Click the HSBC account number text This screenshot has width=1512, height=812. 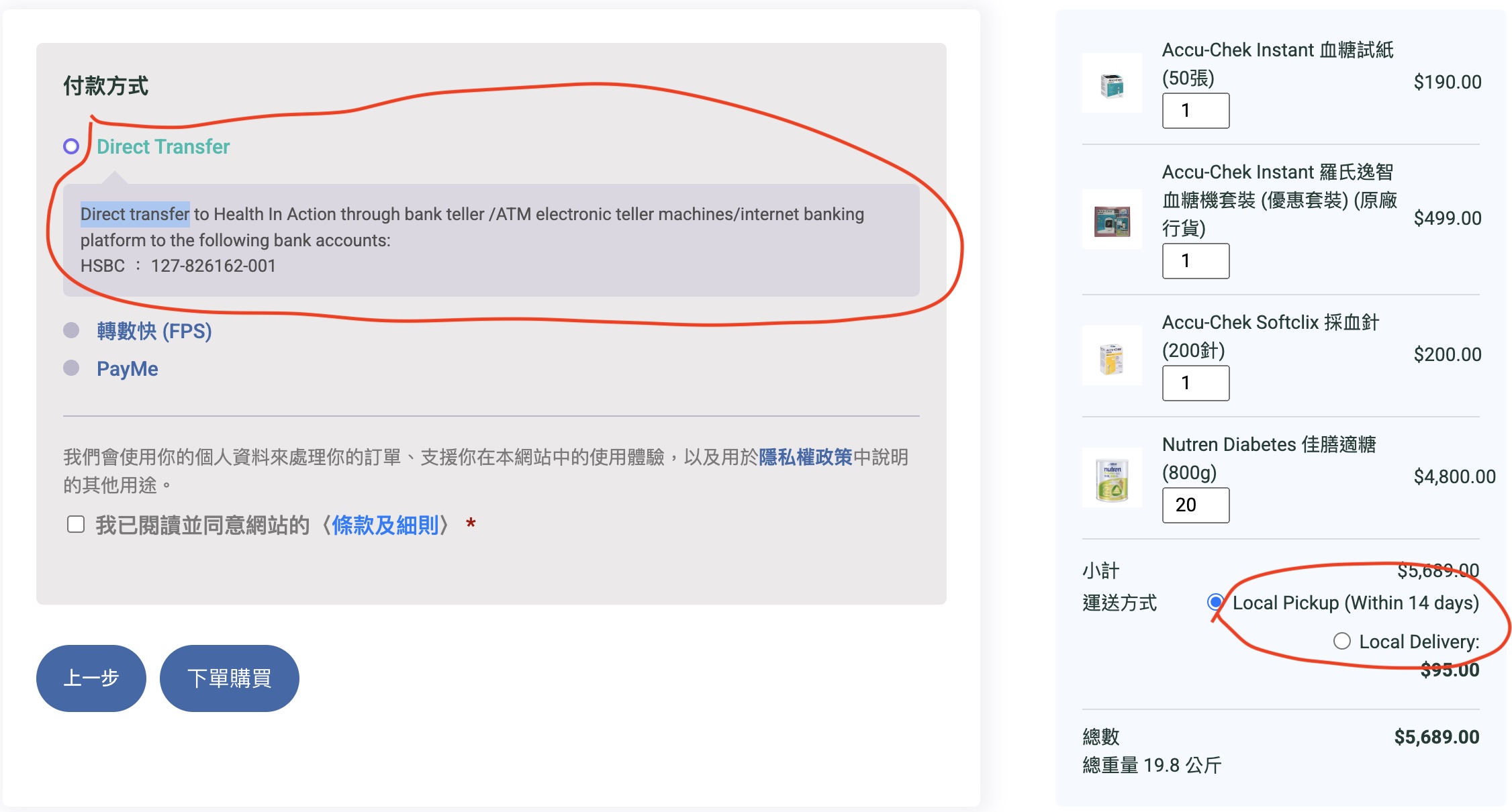click(x=214, y=266)
